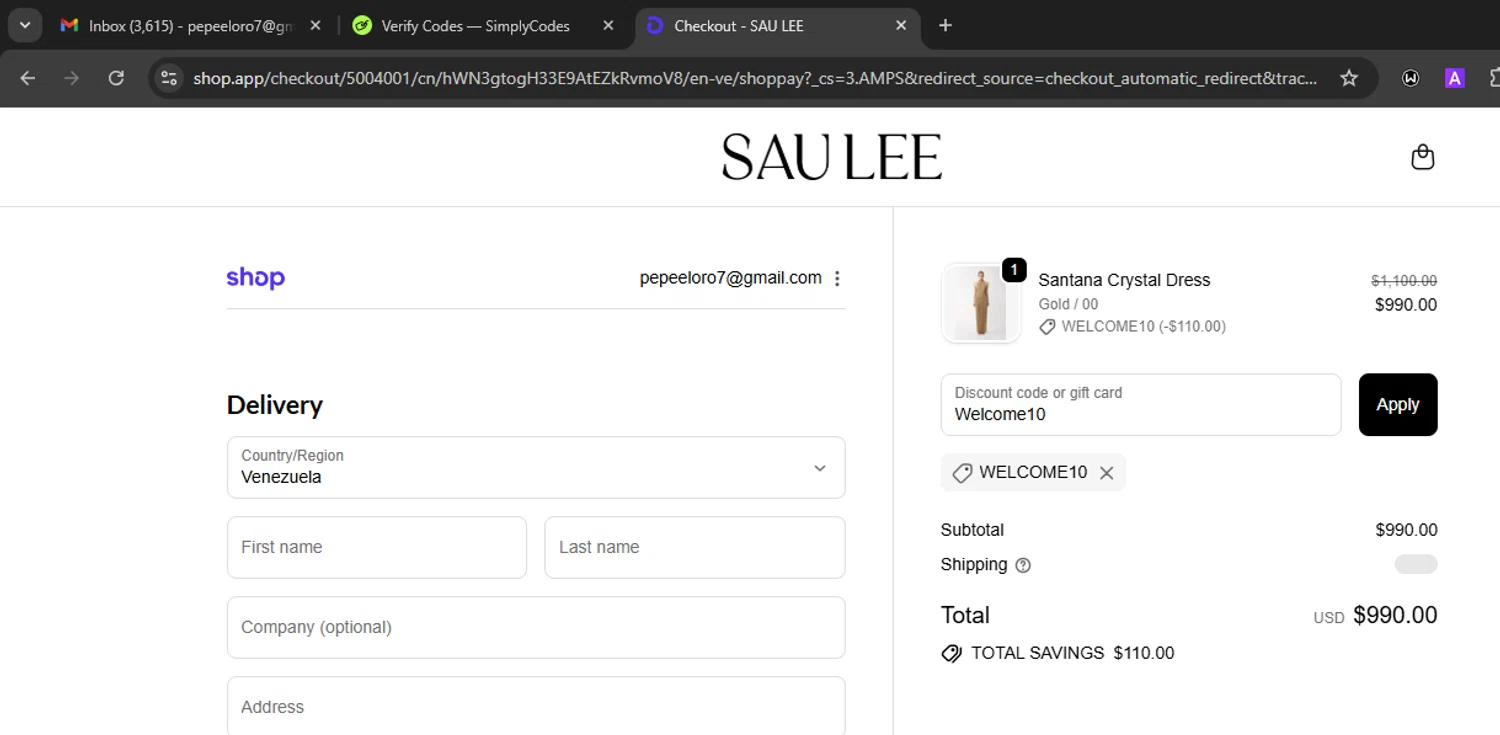This screenshot has height=735, width=1500.
Task: Open the tab search dropdown arrow
Action: click(25, 25)
